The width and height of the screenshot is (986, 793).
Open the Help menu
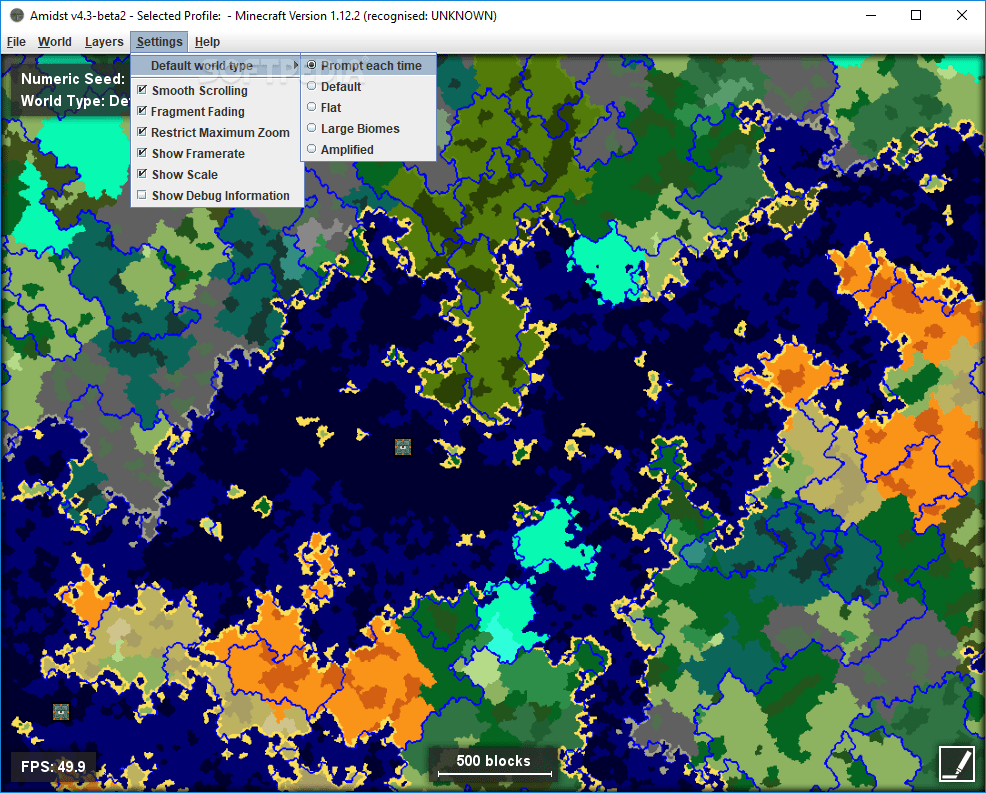point(207,42)
